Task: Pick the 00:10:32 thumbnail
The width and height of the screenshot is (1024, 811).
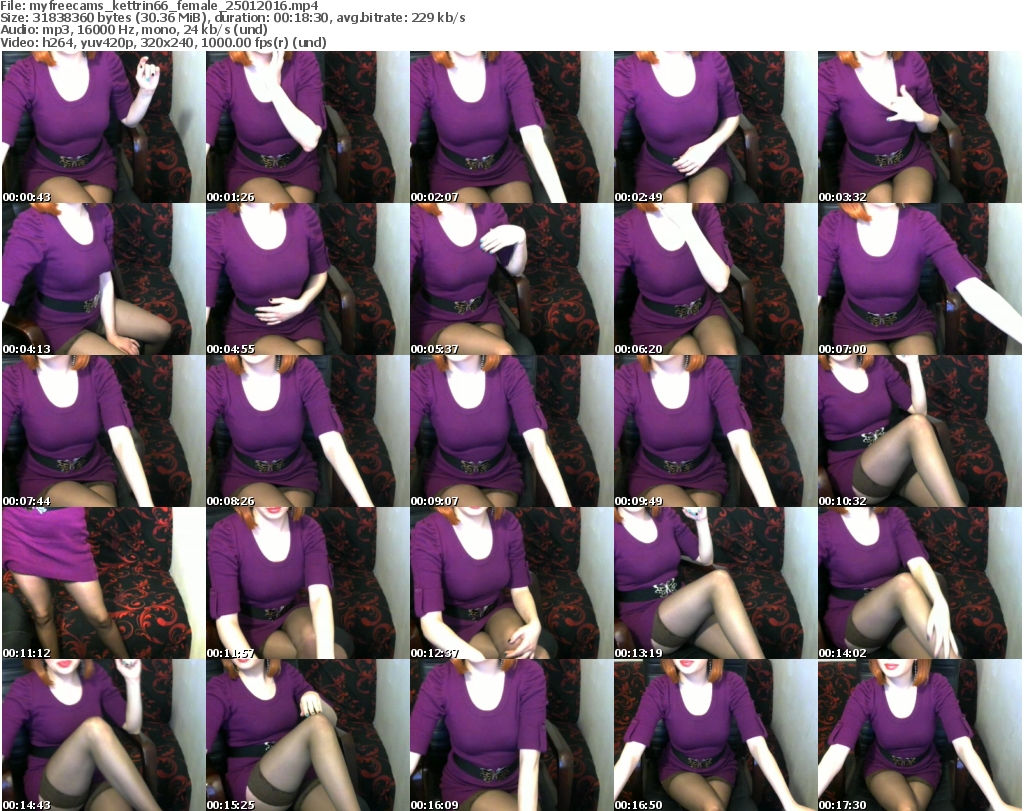Action: [920, 431]
